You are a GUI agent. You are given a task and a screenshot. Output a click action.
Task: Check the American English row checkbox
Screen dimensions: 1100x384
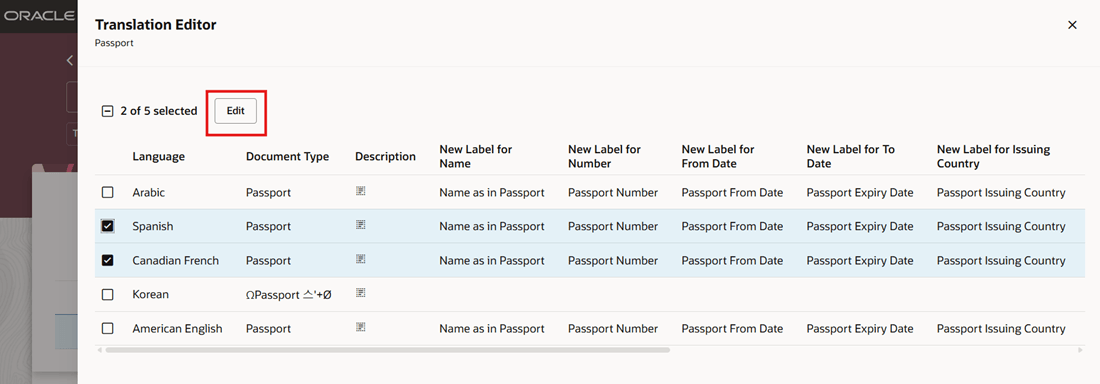tap(107, 329)
